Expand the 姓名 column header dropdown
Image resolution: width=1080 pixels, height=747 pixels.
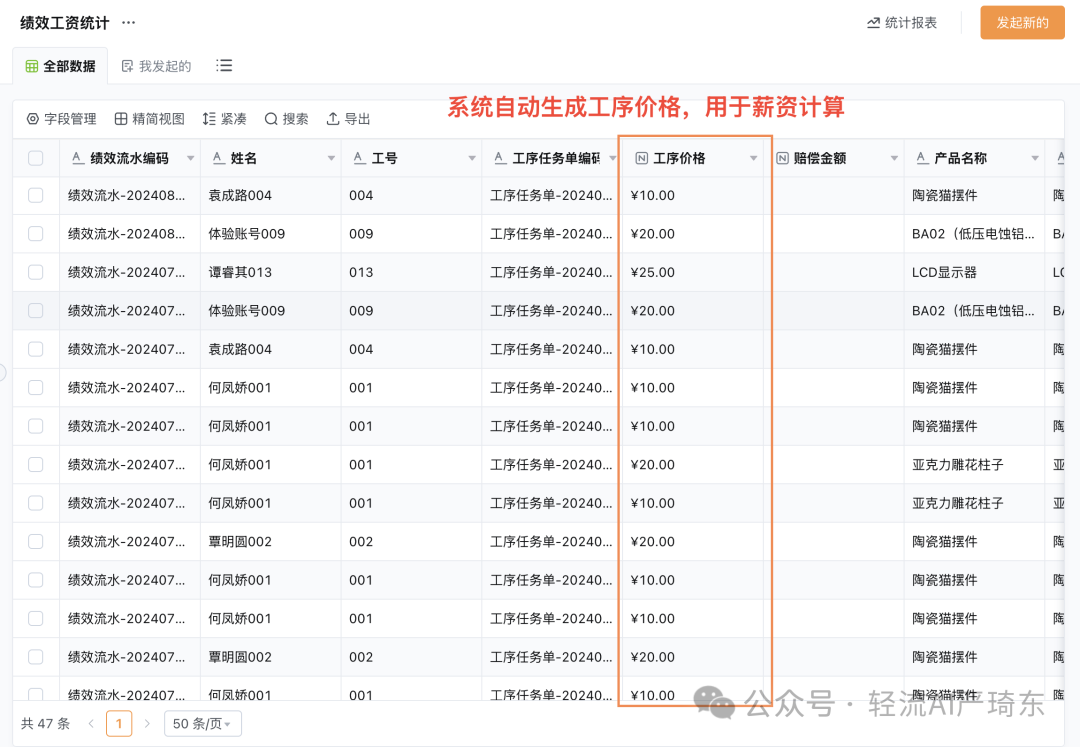(x=330, y=157)
